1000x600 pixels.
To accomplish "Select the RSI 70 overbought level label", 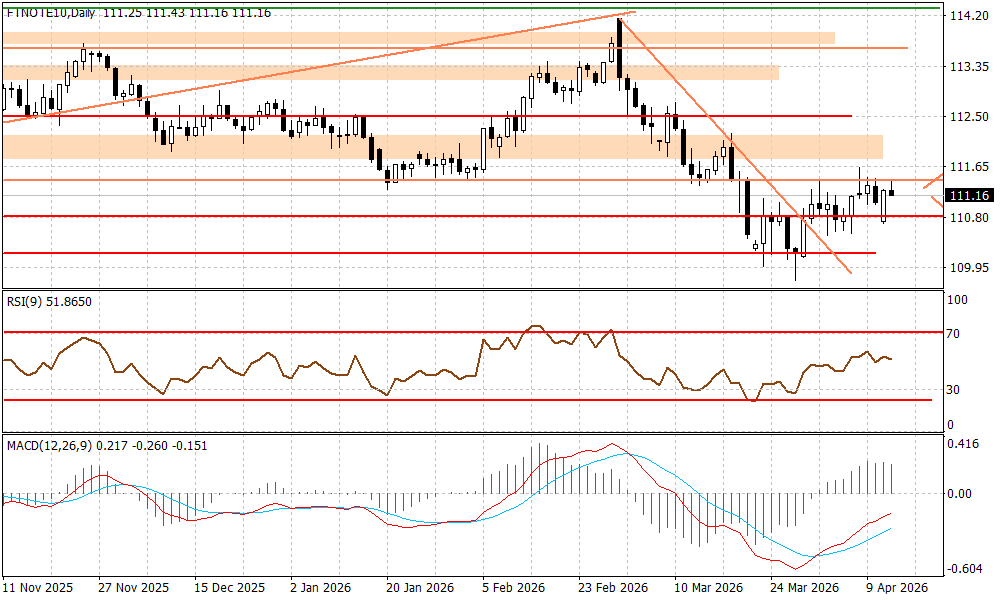I will (x=957, y=334).
